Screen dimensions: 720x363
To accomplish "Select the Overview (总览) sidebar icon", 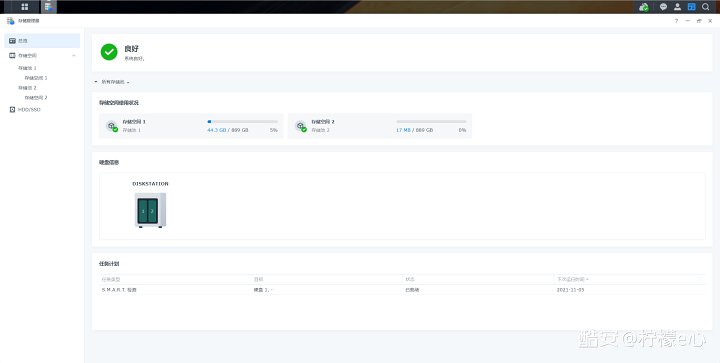I will (12, 41).
